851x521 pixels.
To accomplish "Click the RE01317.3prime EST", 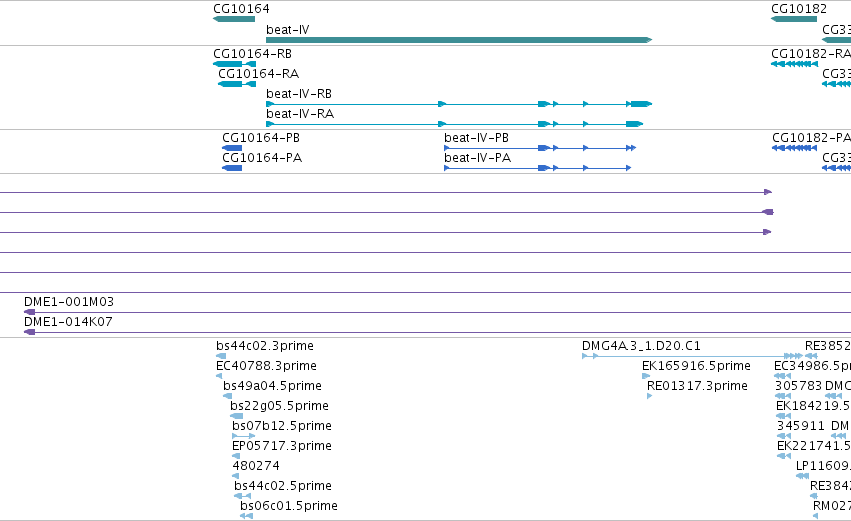I will (x=697, y=386).
